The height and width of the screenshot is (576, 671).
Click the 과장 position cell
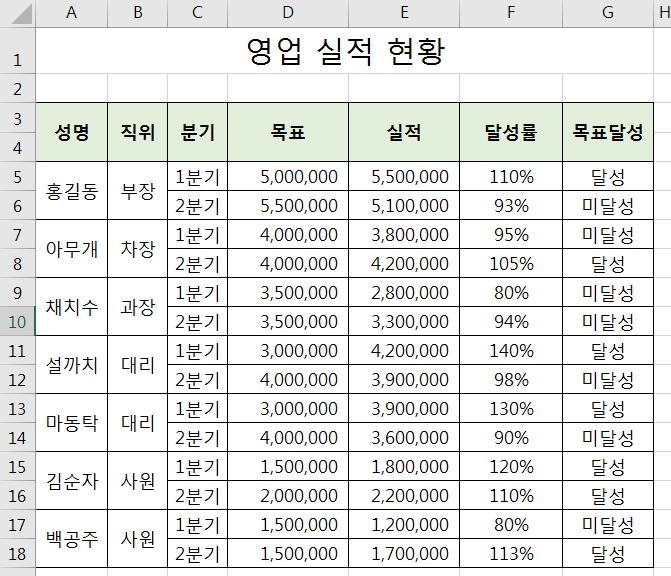137,307
